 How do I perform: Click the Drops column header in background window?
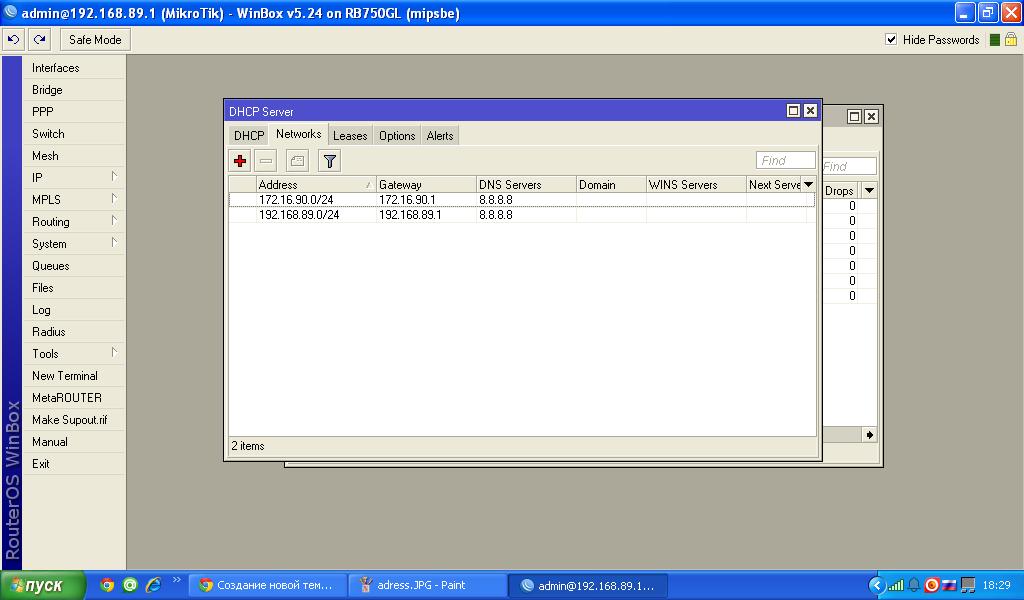tap(842, 191)
